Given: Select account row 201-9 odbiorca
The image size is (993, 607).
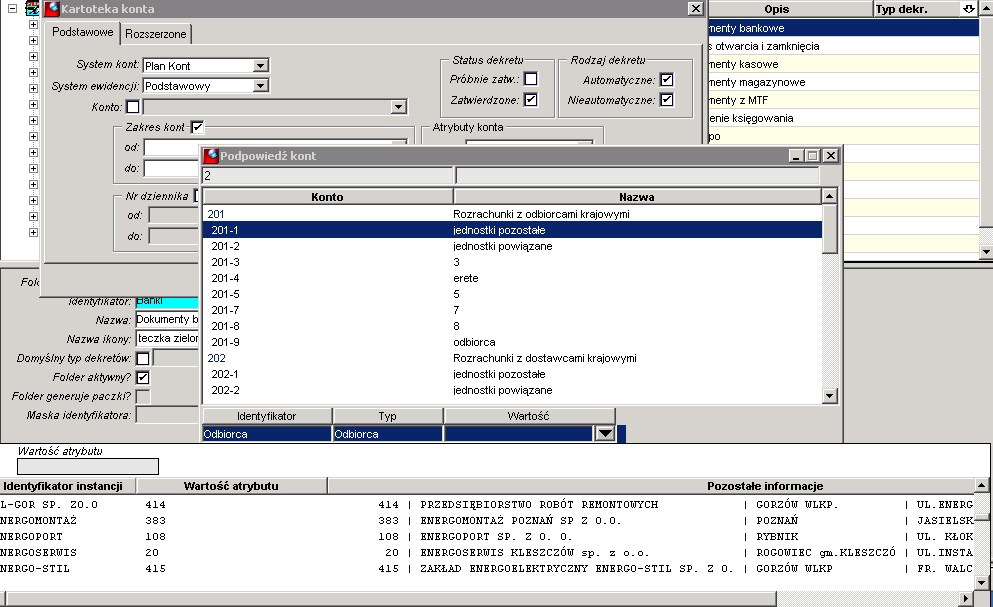Looking at the screenshot, I should pos(512,342).
